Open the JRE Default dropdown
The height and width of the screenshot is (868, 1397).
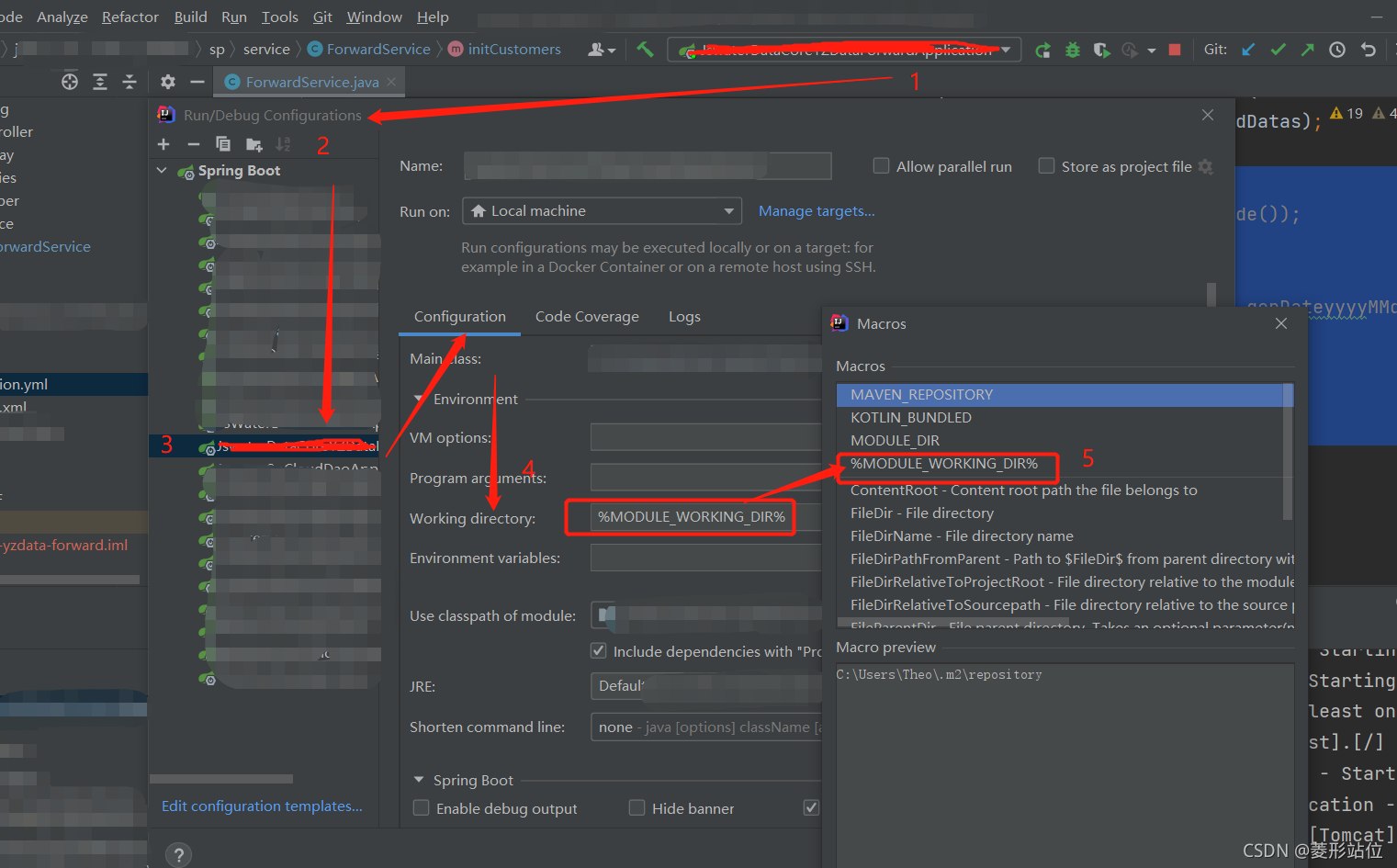point(706,686)
